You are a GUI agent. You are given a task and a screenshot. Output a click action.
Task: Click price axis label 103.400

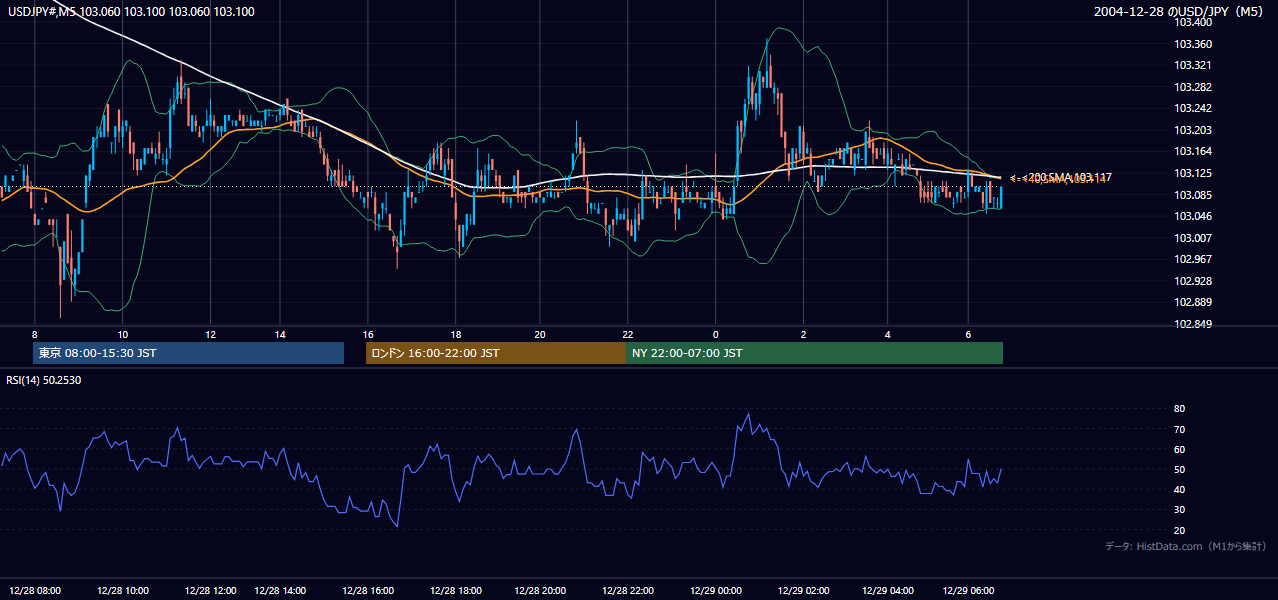tap(1193, 22)
